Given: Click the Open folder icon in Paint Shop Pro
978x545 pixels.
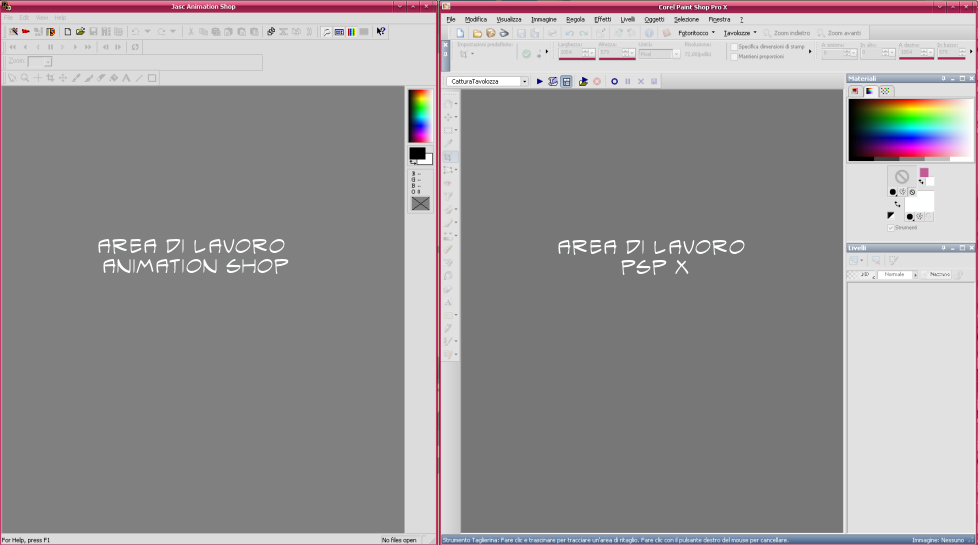Looking at the screenshot, I should click(x=477, y=33).
